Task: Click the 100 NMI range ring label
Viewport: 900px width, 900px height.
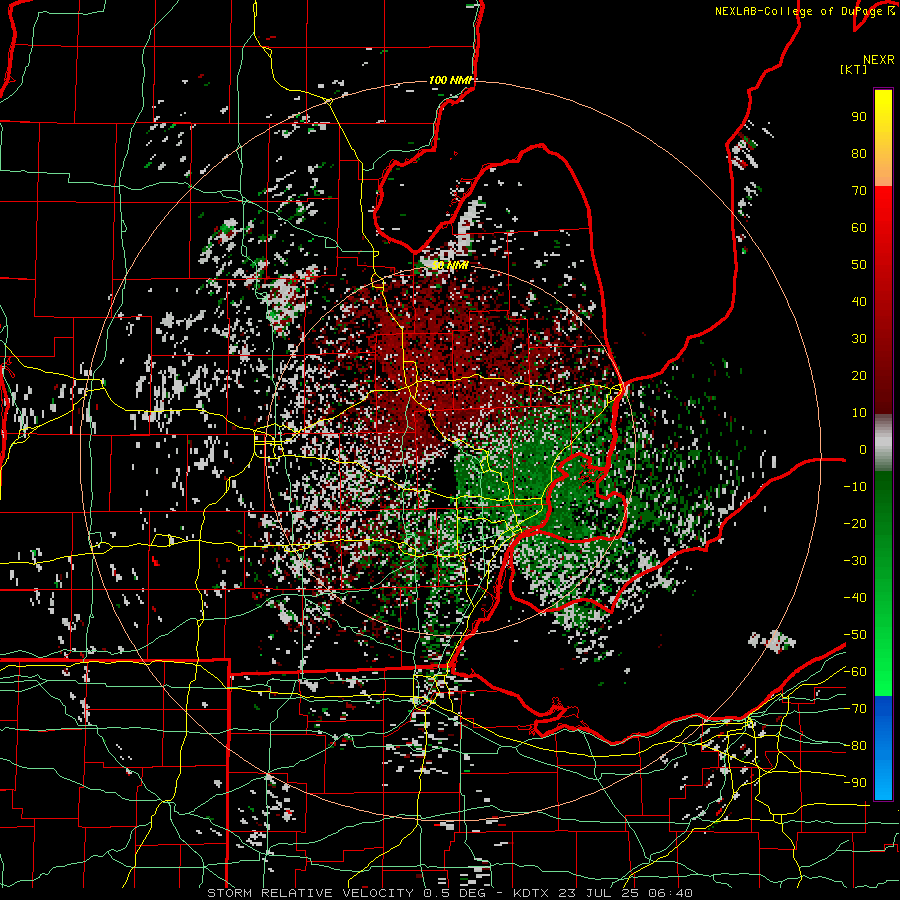Action: pos(451,80)
